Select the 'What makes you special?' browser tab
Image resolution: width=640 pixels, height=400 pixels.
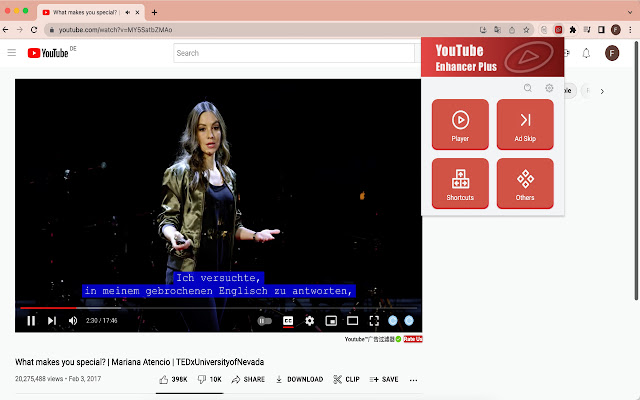click(x=85, y=12)
